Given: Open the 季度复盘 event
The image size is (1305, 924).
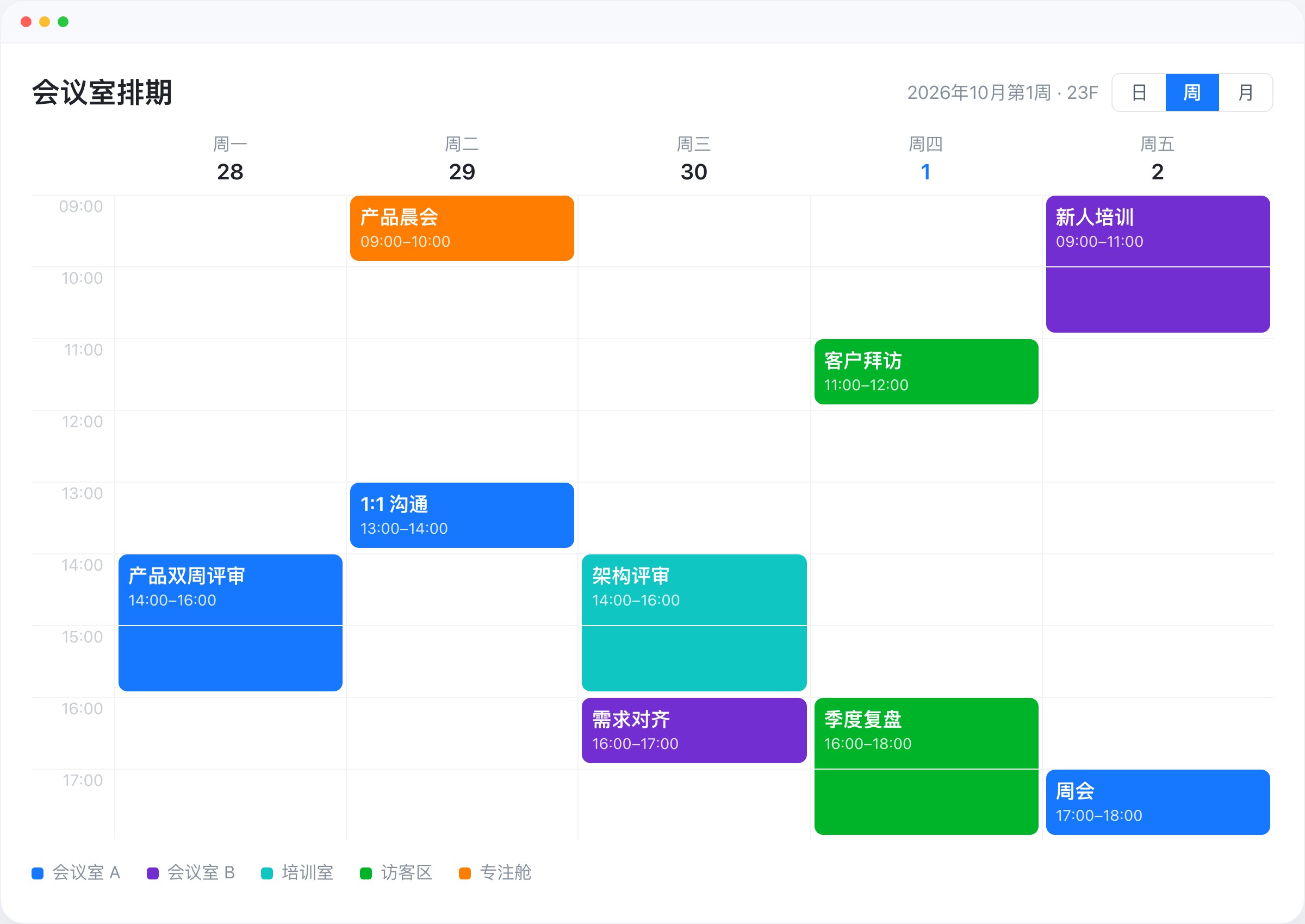Looking at the screenshot, I should pyautogui.click(x=926, y=766).
